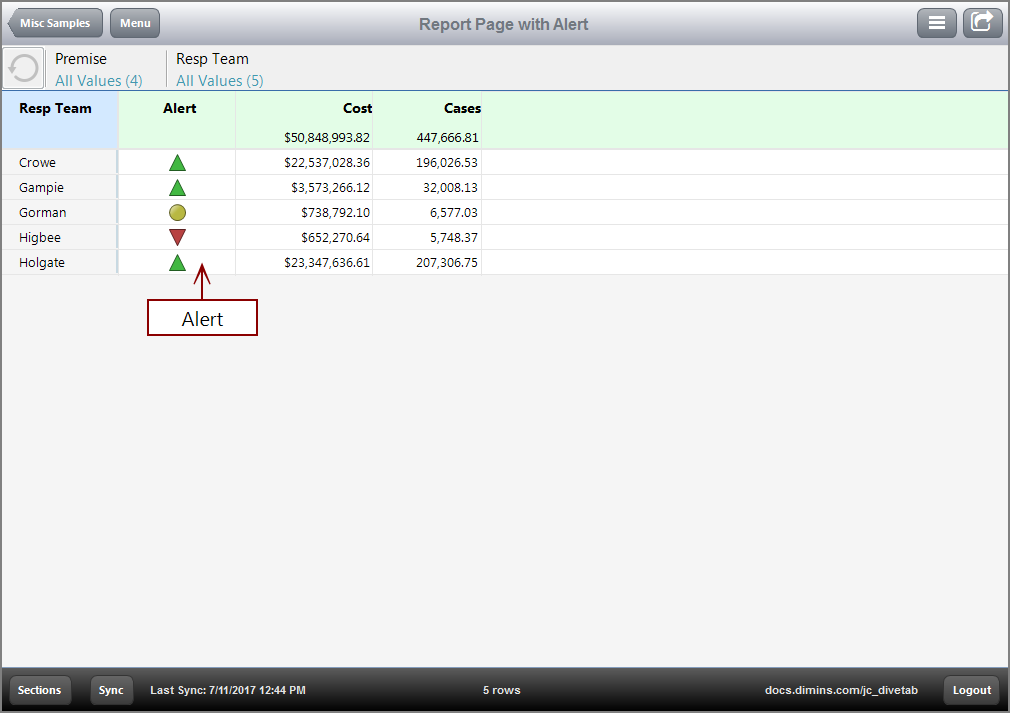1010x713 pixels.
Task: Open Sections in the bottom bar
Action: point(39,690)
